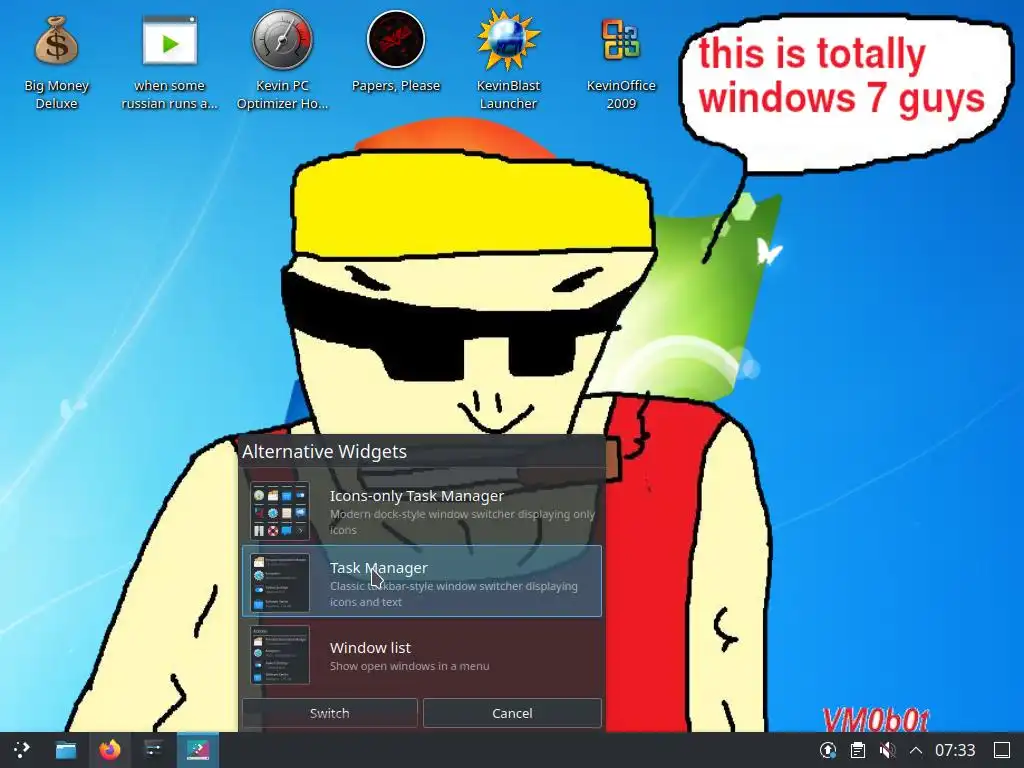Click the Switch button
1024x768 pixels.
point(330,713)
